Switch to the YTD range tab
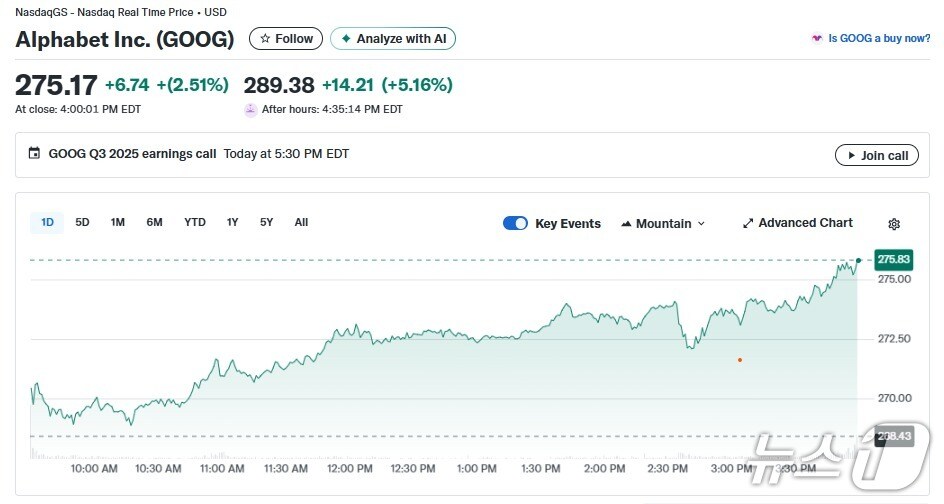944x504 pixels. pos(195,222)
